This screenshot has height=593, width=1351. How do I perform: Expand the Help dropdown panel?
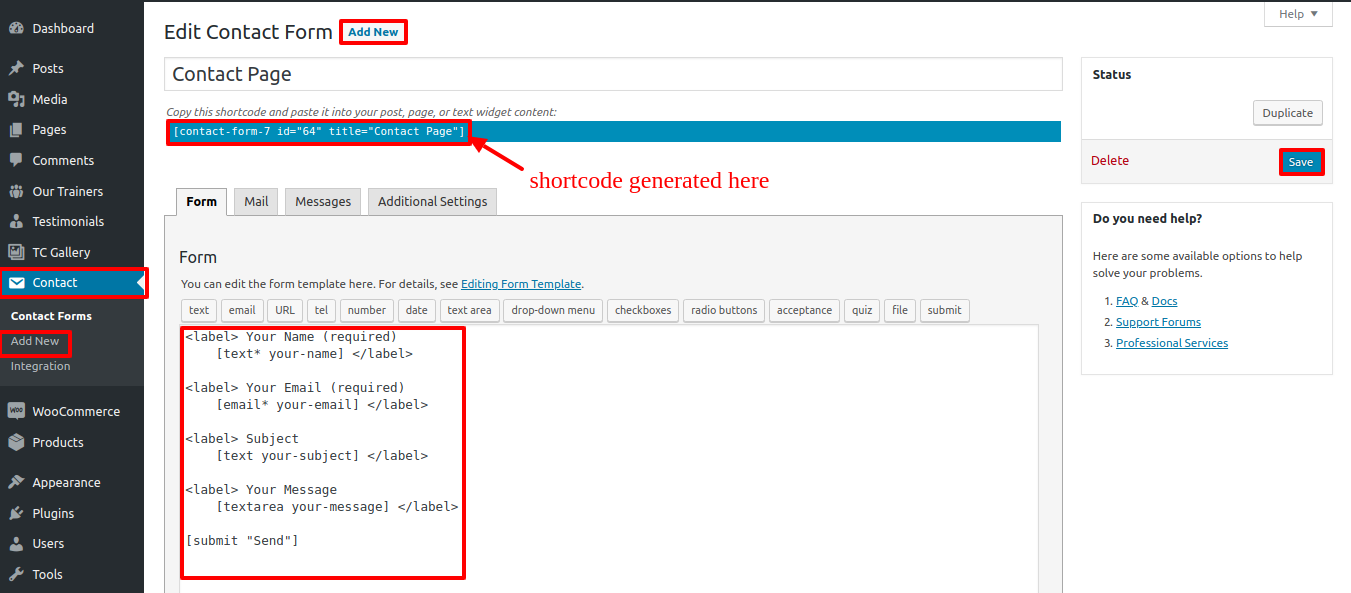(x=1298, y=14)
